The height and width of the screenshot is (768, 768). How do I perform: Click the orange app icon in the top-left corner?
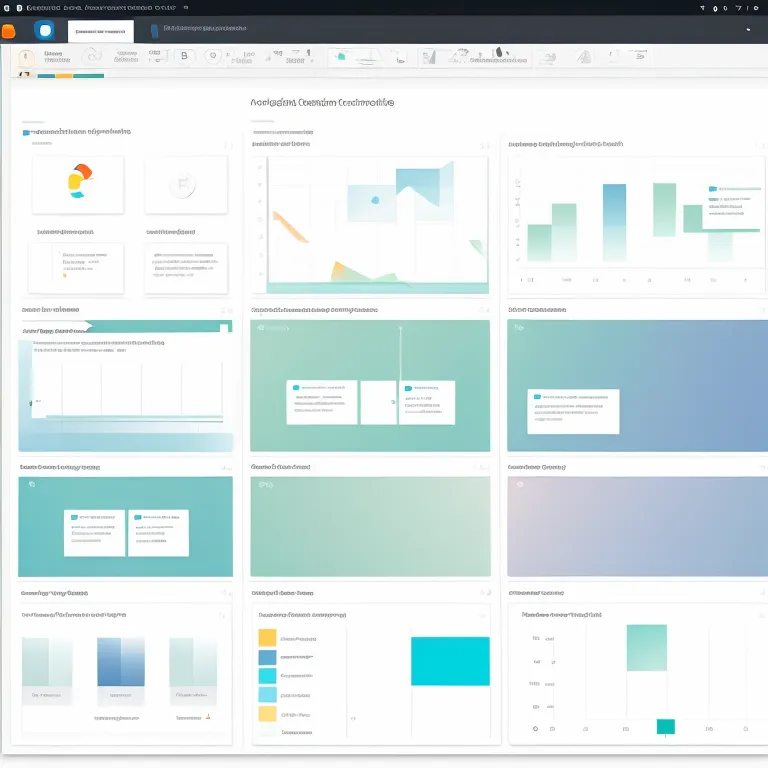tap(8, 31)
